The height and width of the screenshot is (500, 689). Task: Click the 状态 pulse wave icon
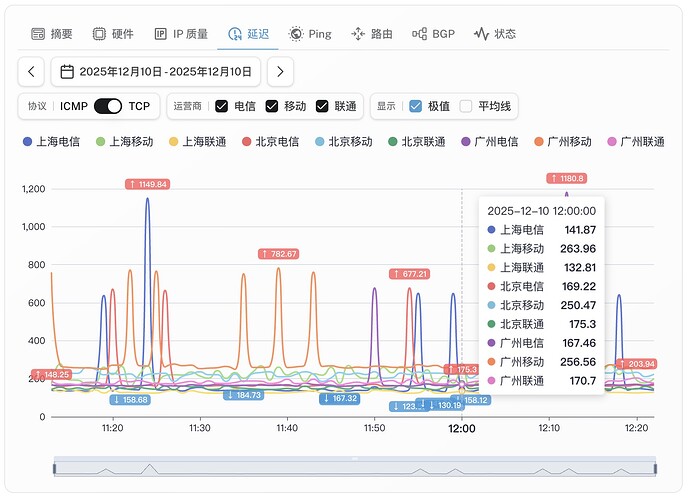pos(482,34)
